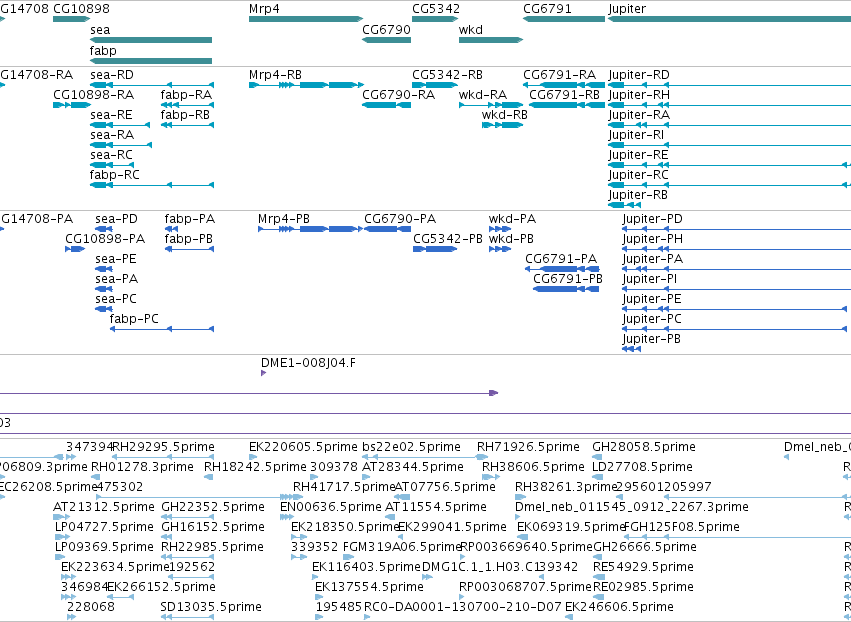Image resolution: width=851 pixels, height=622 pixels.
Task: Click the CG5342 gene label
Action: 436,9
